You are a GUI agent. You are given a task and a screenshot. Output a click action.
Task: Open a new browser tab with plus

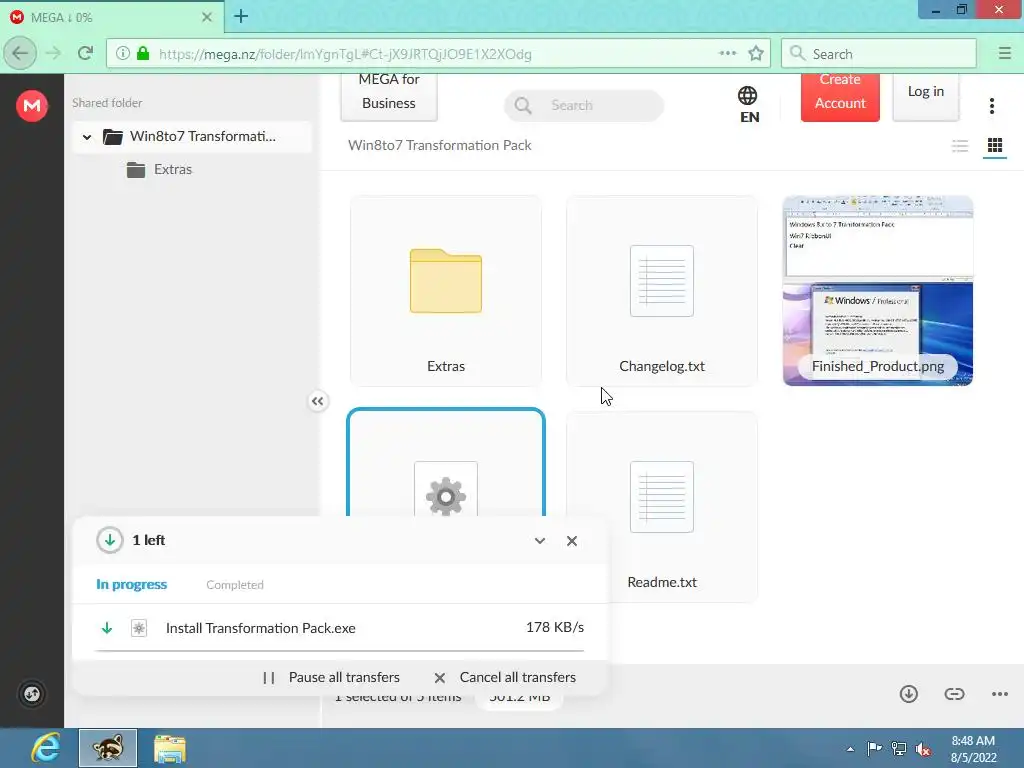tap(241, 16)
